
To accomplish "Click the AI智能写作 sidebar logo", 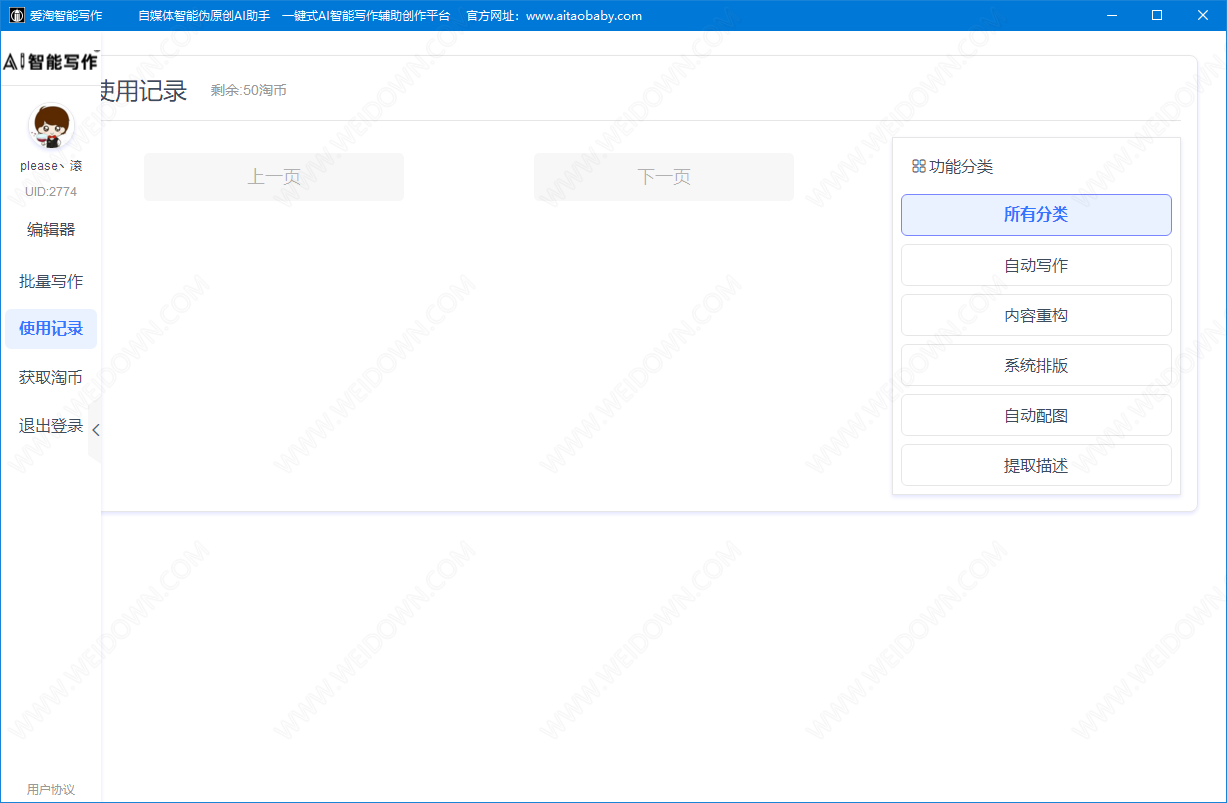I will (50, 62).
